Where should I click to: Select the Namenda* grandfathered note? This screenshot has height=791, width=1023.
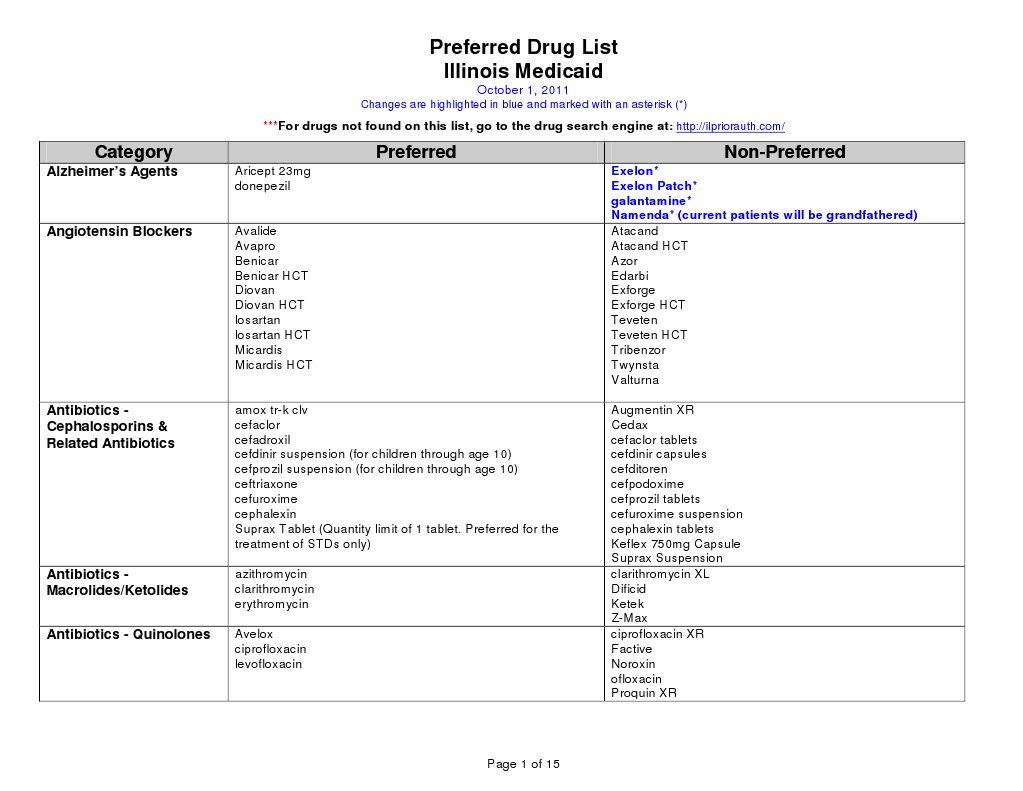click(x=765, y=214)
